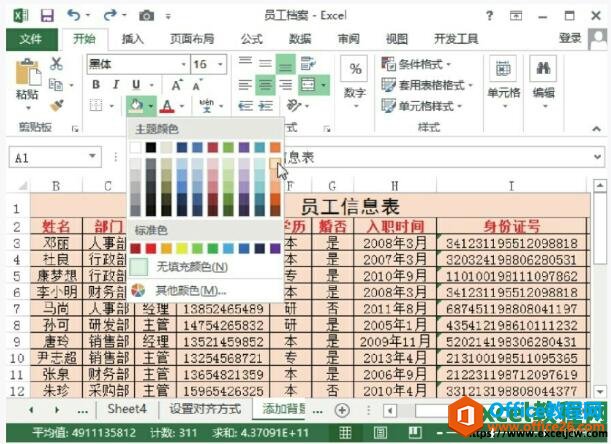The image size is (611, 444).
Task: Toggle Italic formatting
Action: 116,84
